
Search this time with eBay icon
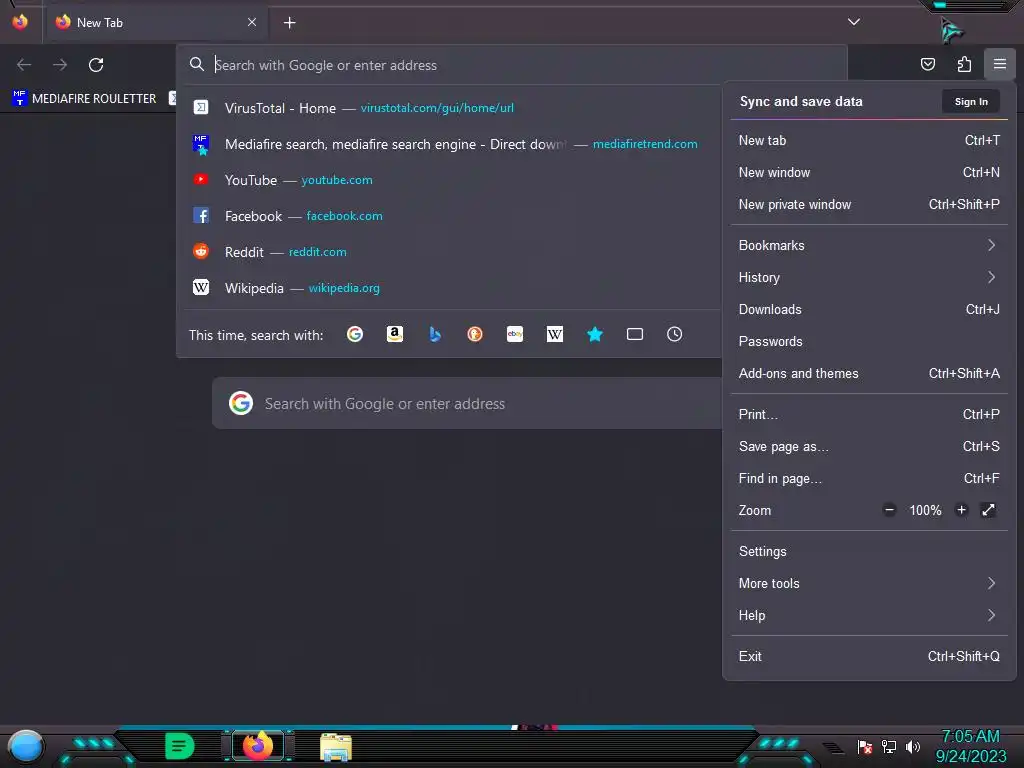515,334
